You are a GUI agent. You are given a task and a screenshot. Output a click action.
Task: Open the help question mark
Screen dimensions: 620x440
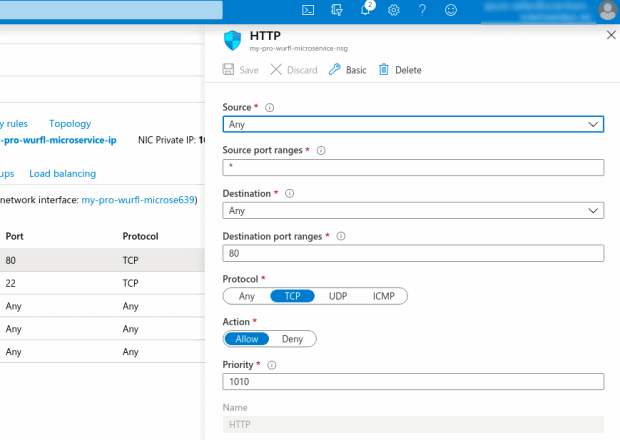(x=422, y=10)
